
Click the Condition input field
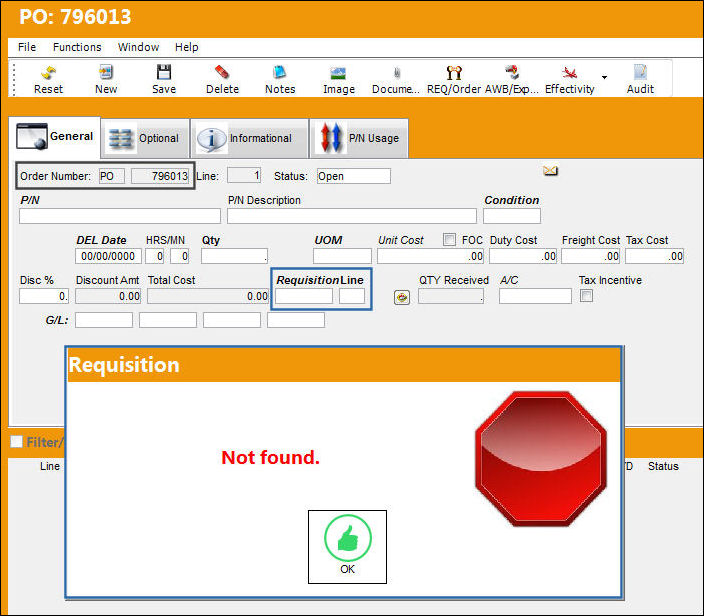pyautogui.click(x=512, y=216)
